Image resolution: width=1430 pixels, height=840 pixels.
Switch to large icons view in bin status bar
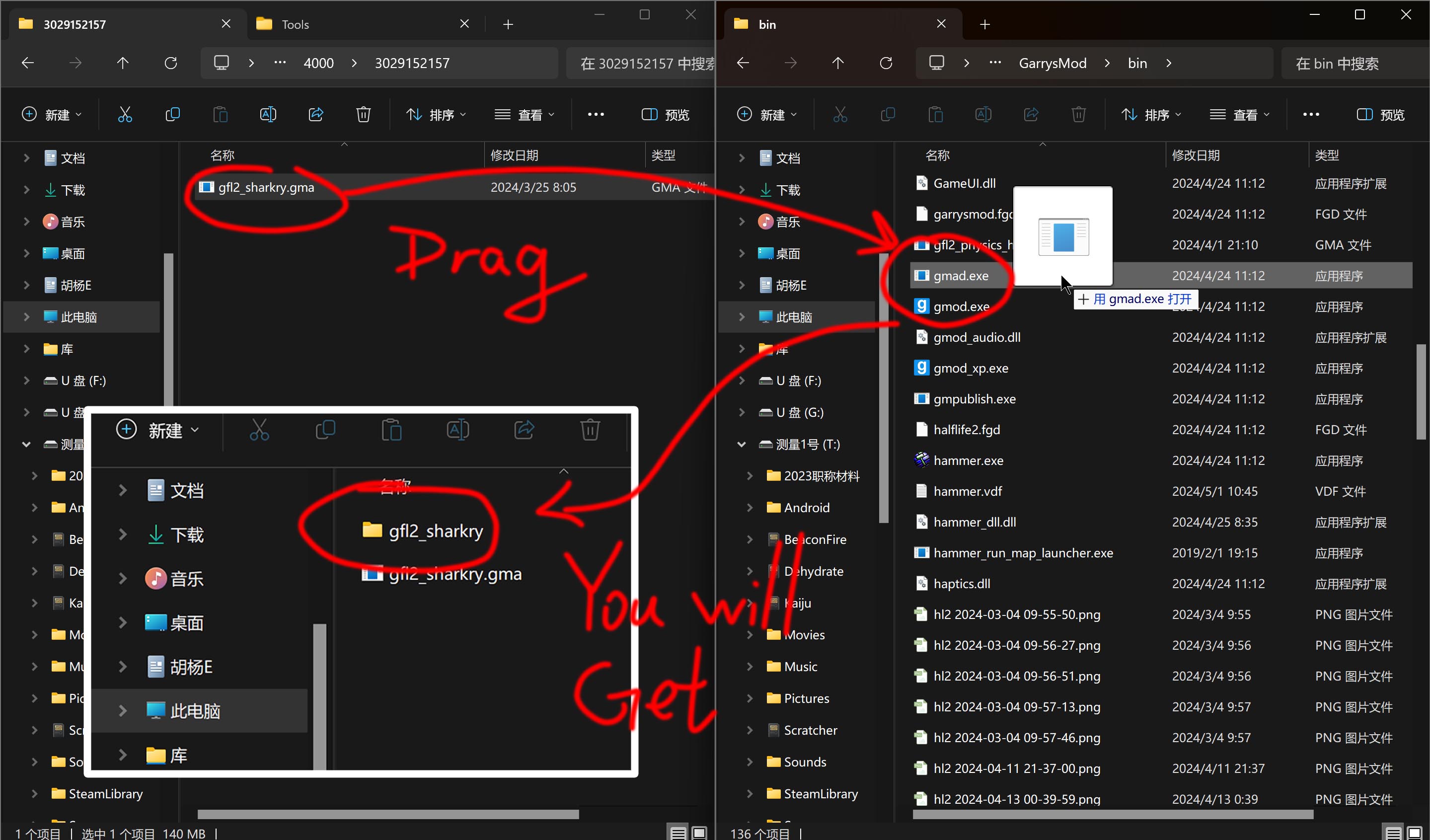[1415, 833]
